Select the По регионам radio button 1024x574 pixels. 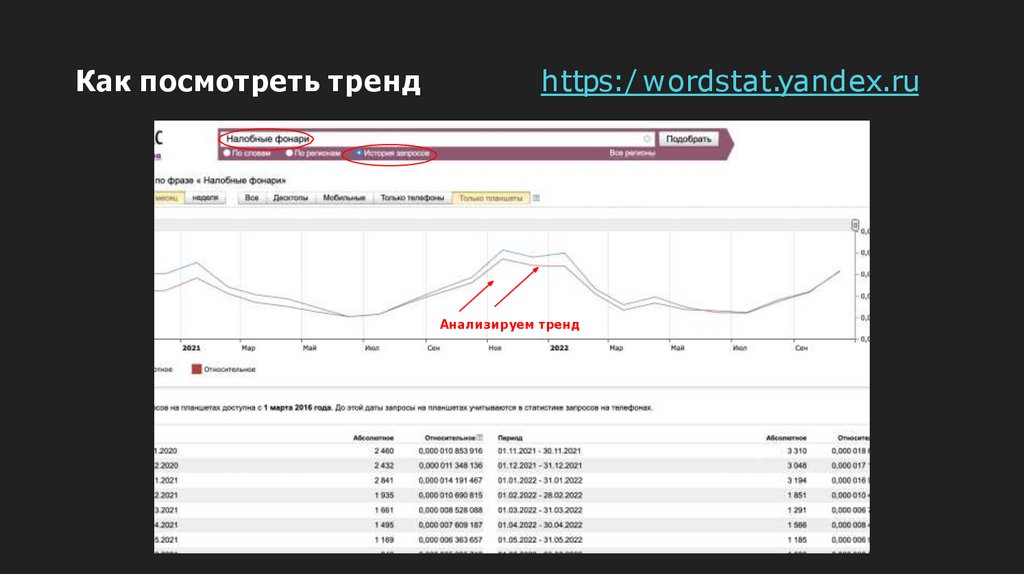(289, 153)
